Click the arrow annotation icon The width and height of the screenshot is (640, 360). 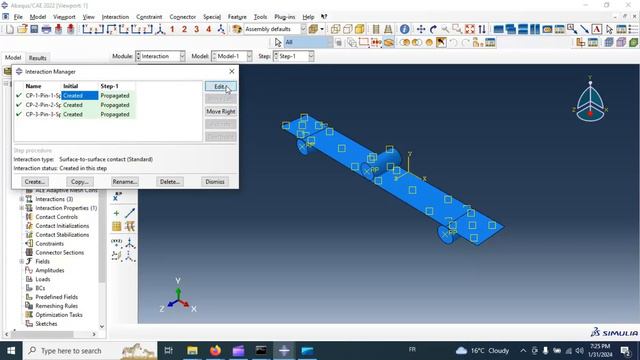tap(584, 29)
